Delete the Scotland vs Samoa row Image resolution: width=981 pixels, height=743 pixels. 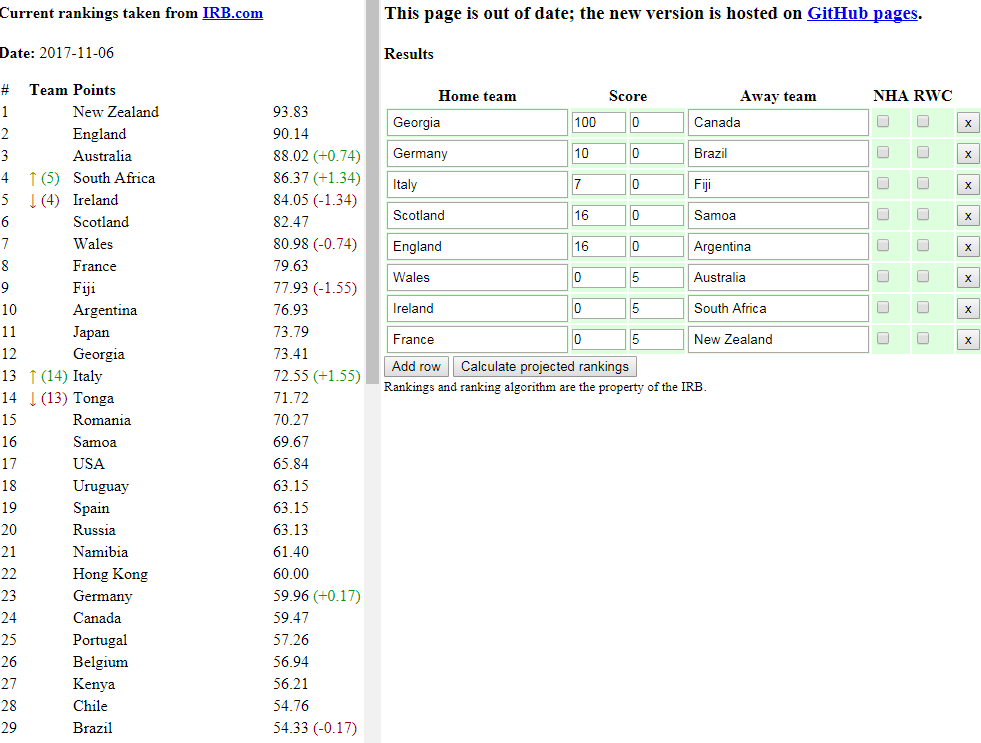click(x=967, y=216)
